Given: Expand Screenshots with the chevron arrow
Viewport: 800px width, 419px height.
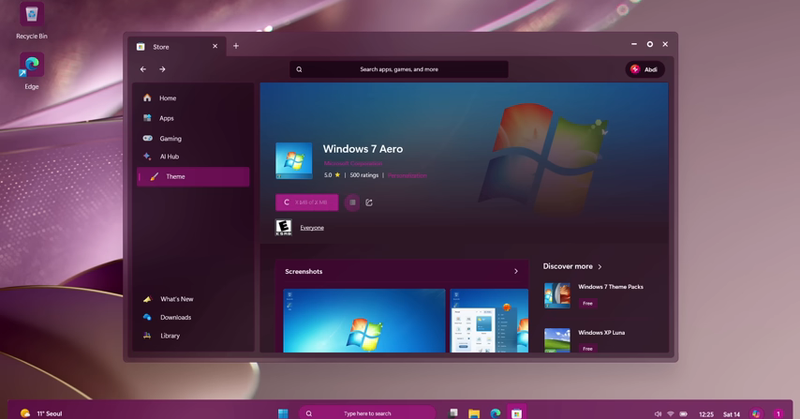Looking at the screenshot, I should (516, 272).
